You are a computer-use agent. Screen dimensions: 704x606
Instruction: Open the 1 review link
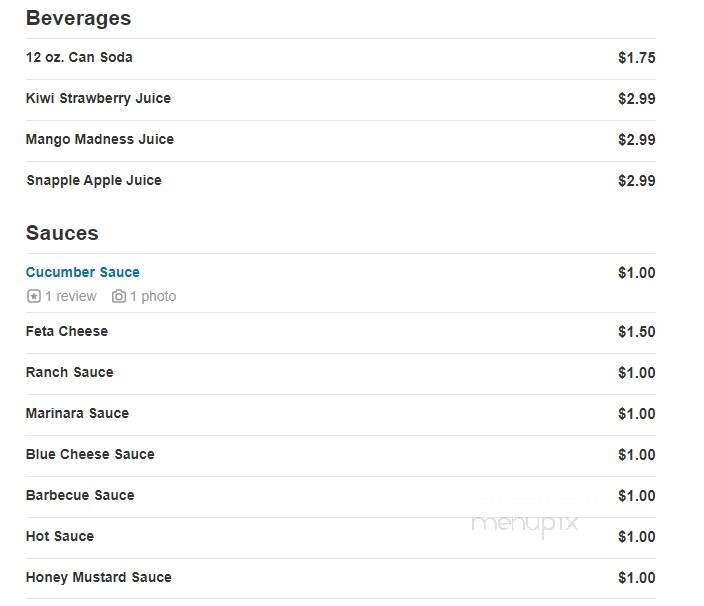[x=70, y=296]
